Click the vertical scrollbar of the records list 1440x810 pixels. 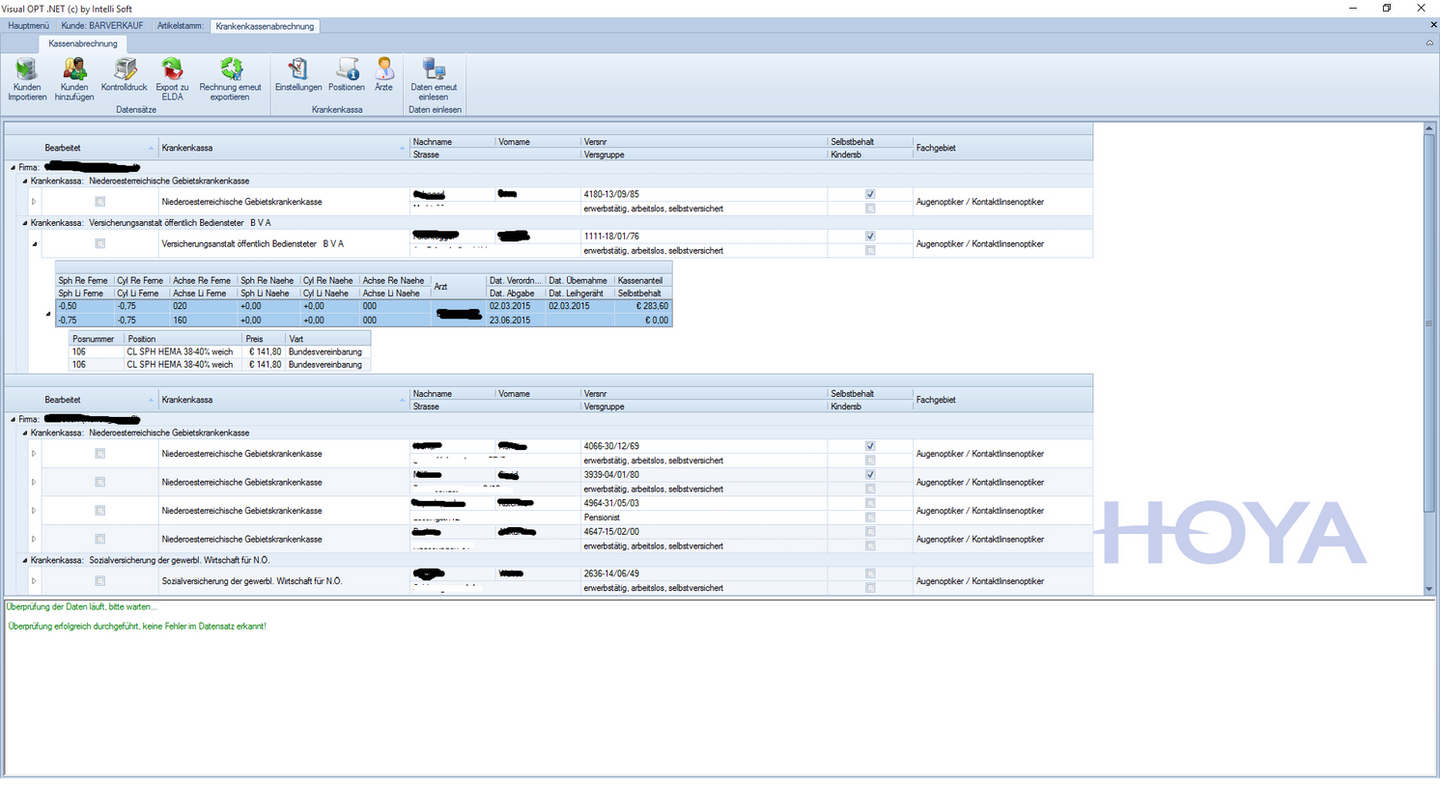pyautogui.click(x=1429, y=358)
